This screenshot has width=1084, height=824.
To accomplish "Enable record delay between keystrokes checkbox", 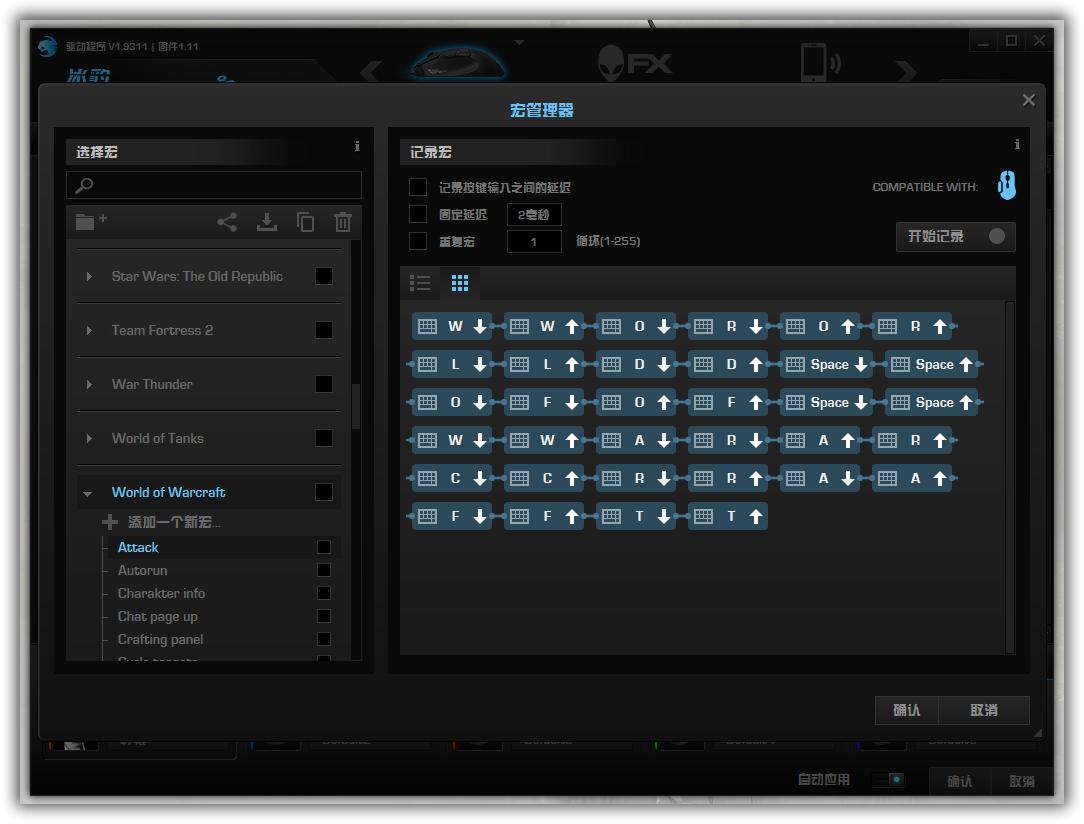I will (x=418, y=187).
